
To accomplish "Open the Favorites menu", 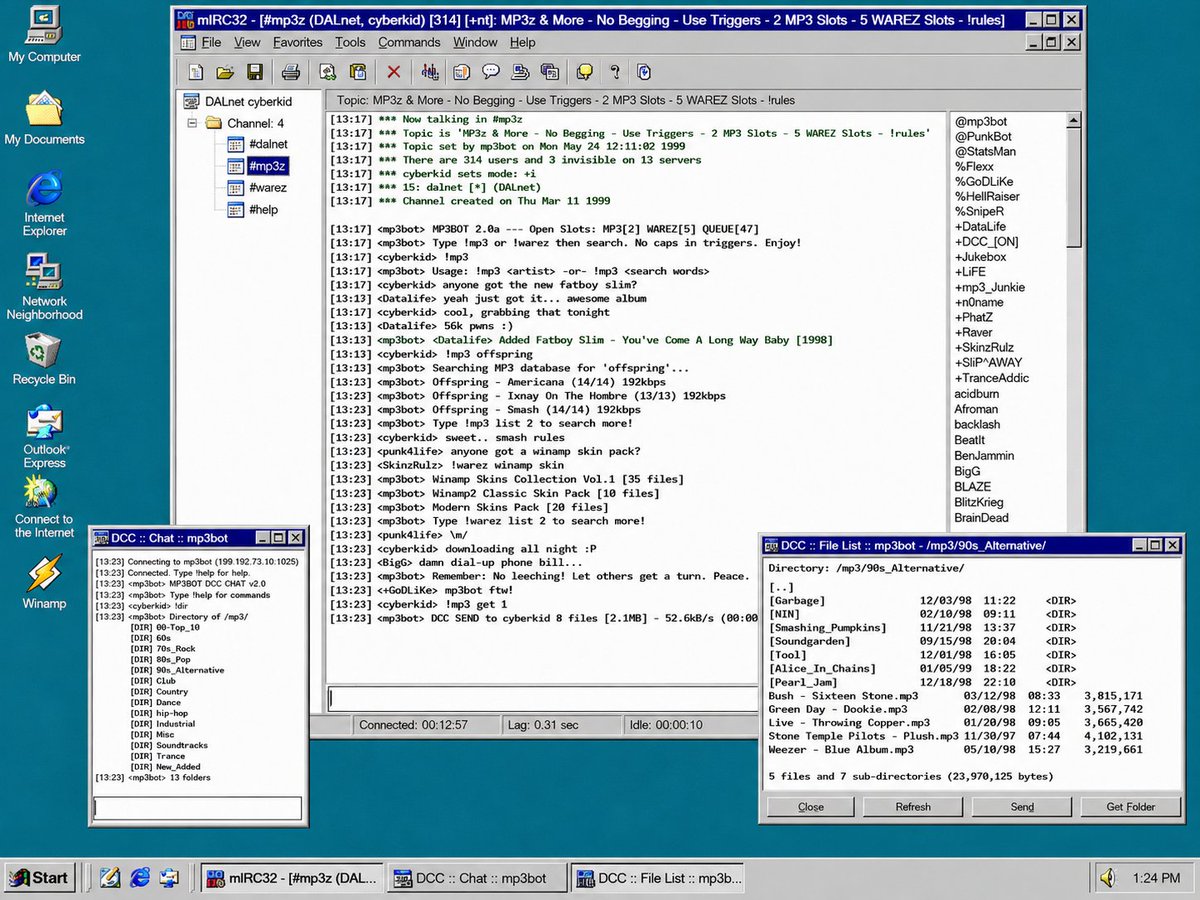I will pos(298,42).
